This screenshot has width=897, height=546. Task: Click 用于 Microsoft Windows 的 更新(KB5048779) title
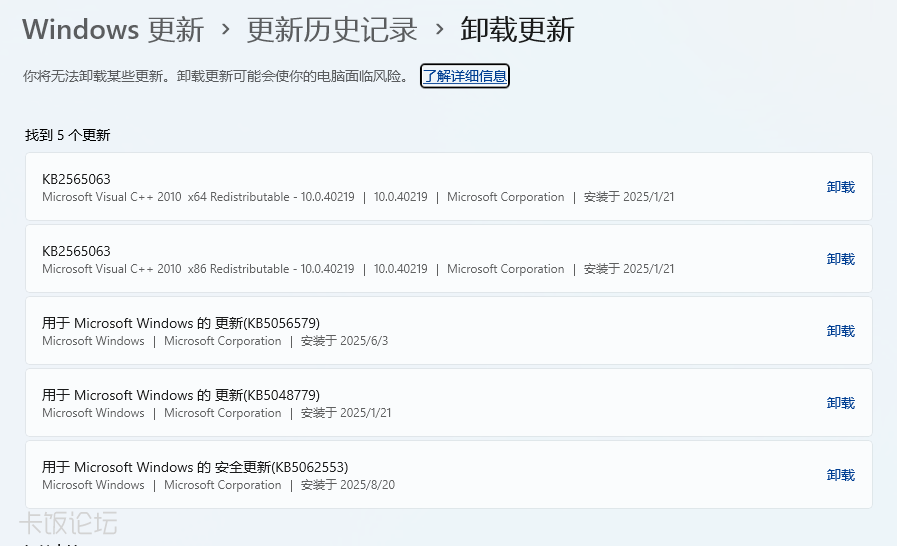point(181,395)
